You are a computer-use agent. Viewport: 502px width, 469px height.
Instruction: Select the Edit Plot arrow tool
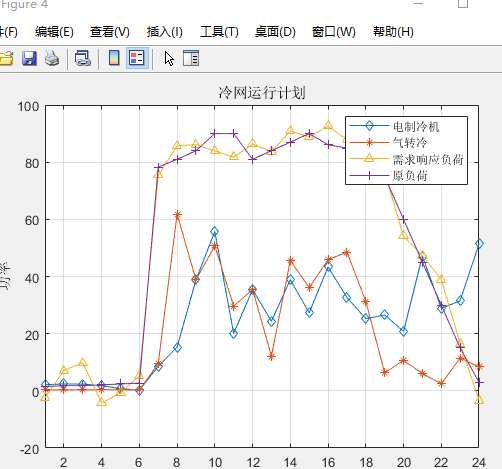[169, 59]
